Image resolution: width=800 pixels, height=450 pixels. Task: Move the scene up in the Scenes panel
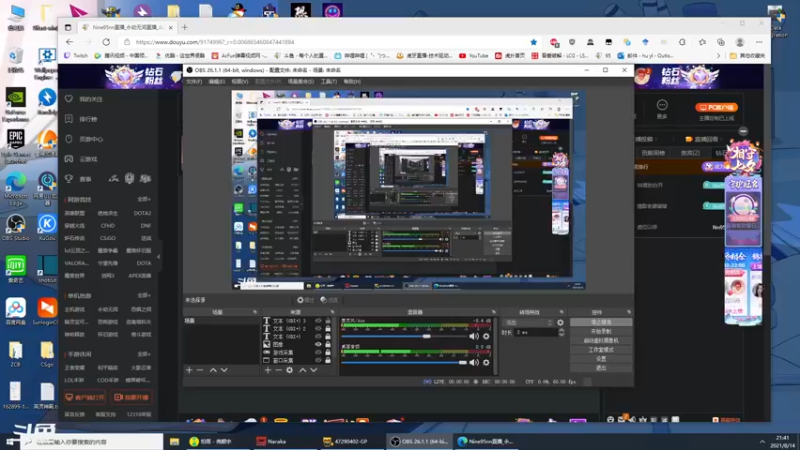point(213,370)
